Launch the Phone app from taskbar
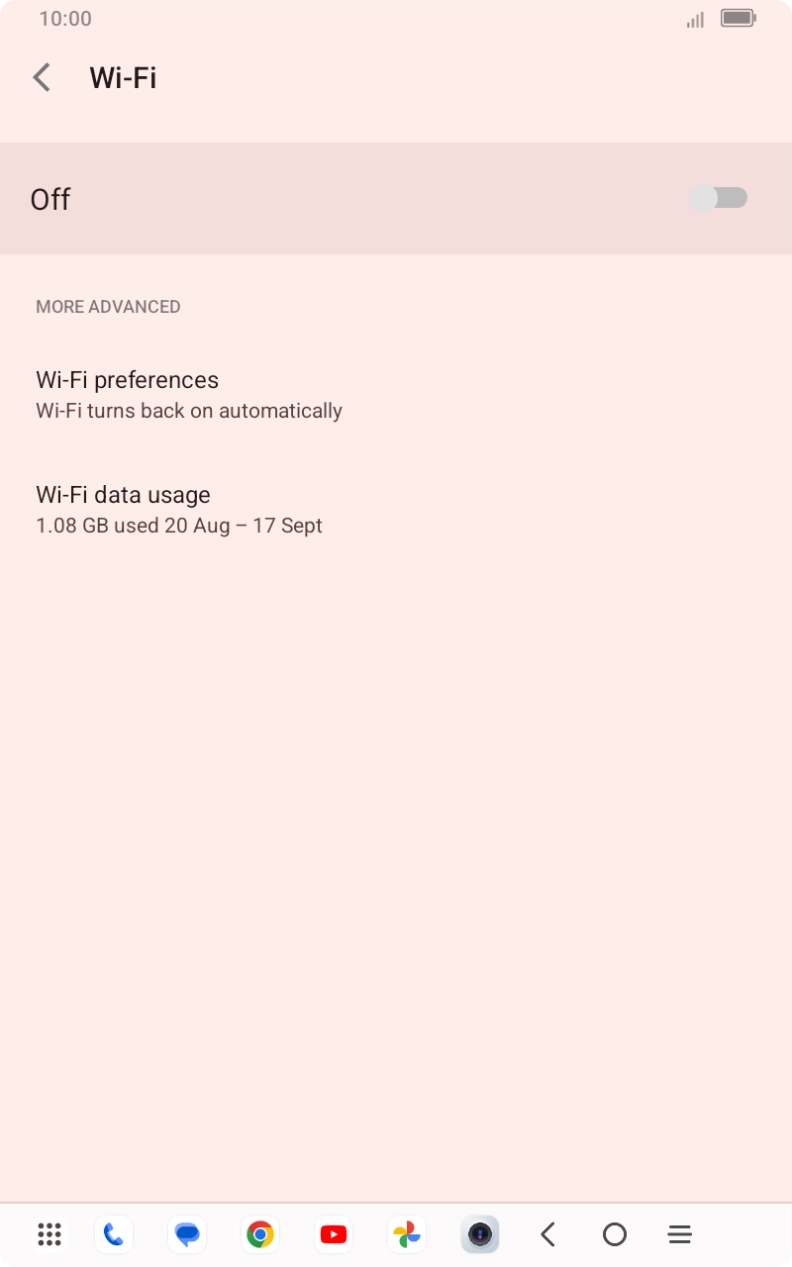This screenshot has width=792, height=1267. (114, 1235)
